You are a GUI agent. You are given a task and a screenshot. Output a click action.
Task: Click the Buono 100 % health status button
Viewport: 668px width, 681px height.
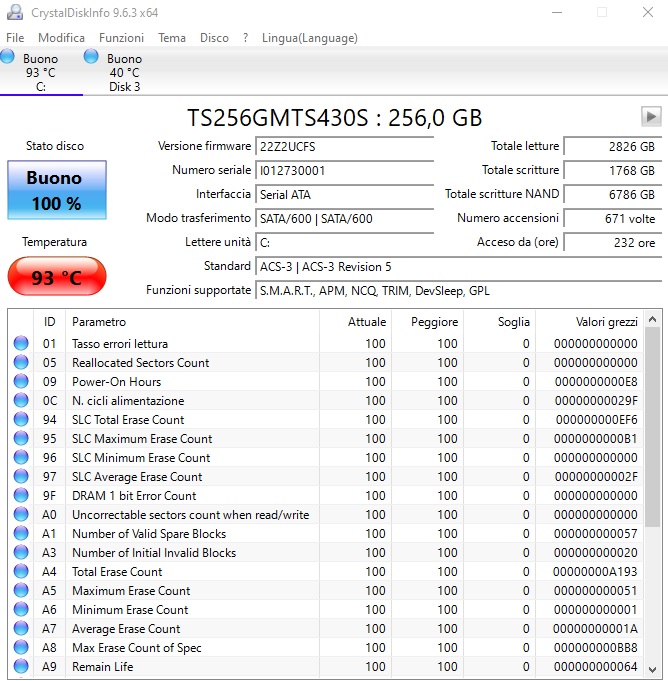57,190
